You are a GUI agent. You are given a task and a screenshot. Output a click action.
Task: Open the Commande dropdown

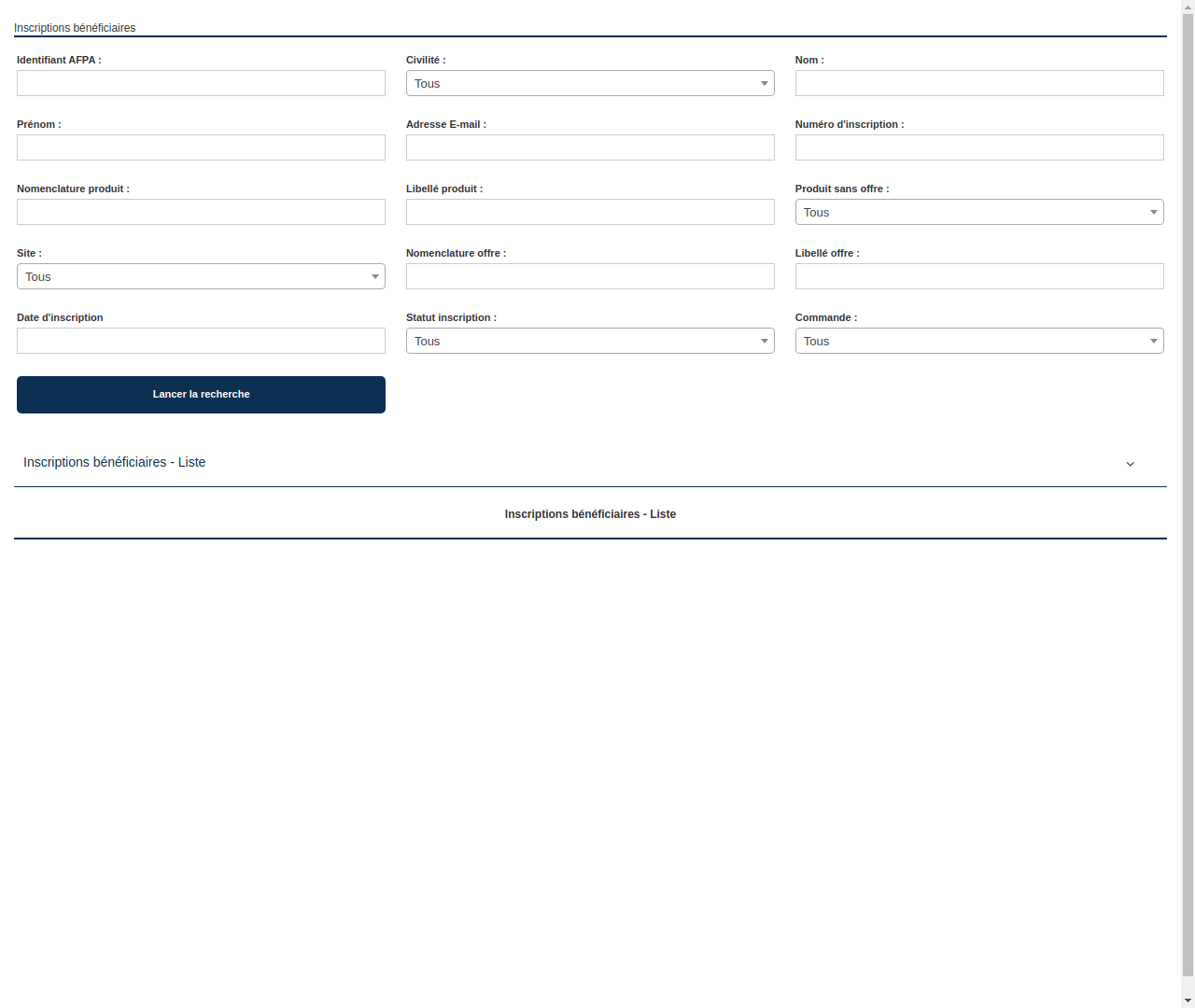click(979, 341)
